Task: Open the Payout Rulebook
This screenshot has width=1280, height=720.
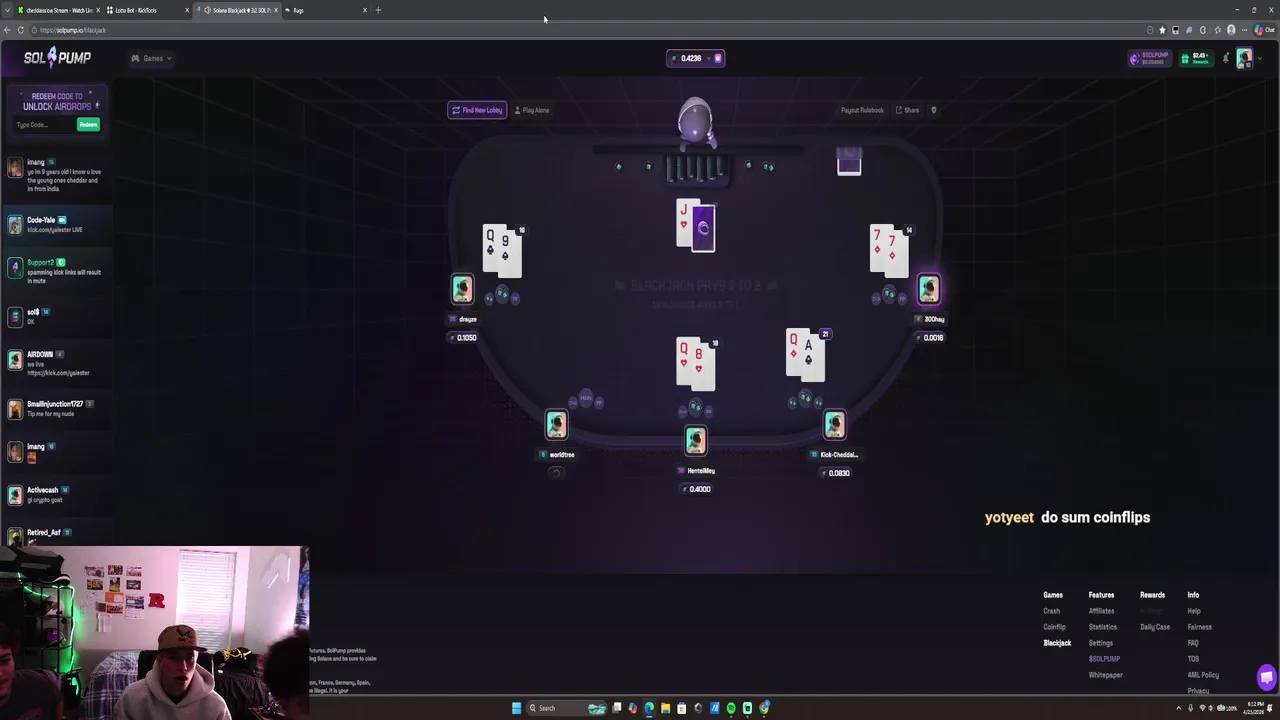Action: 862,110
